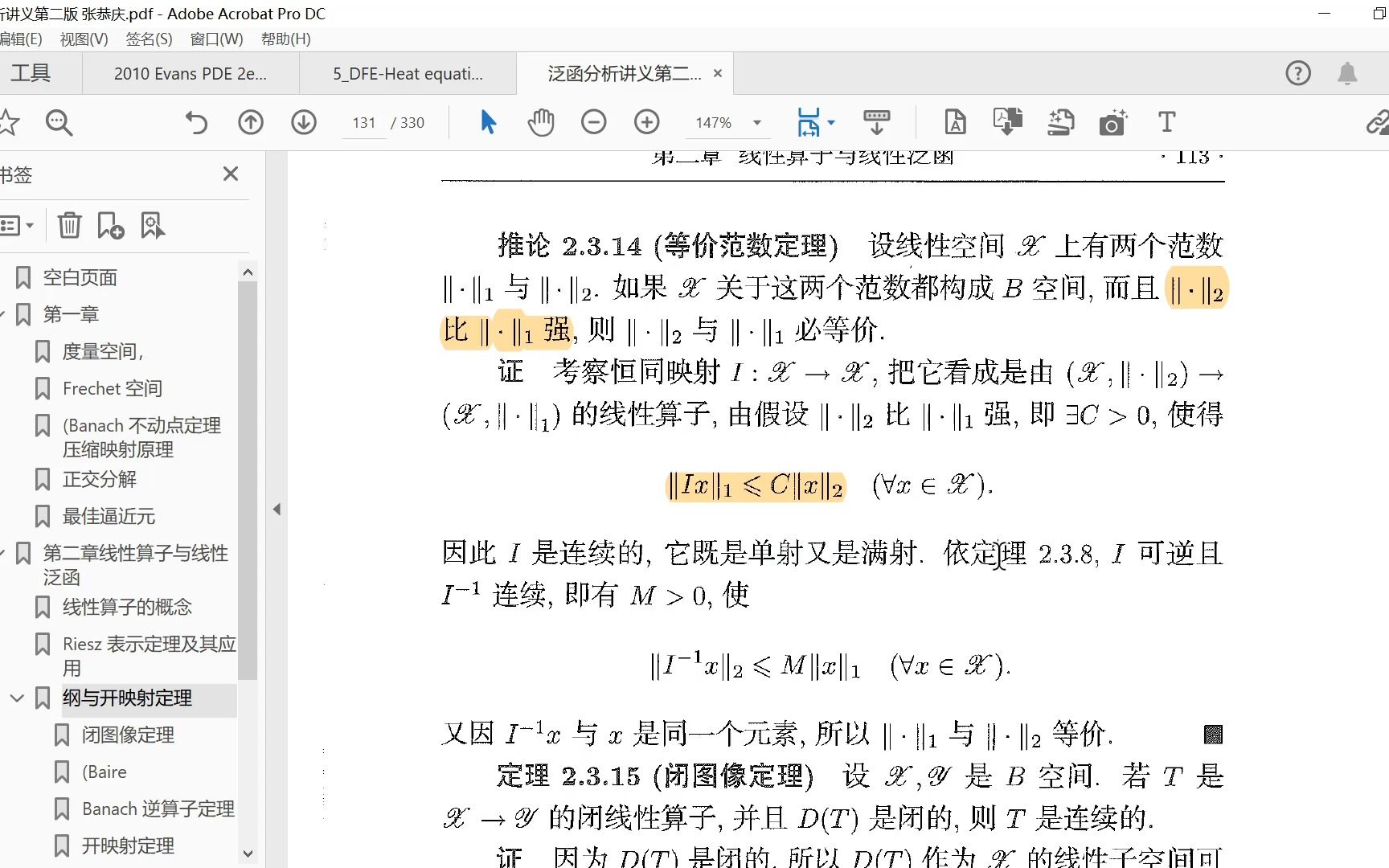Image resolution: width=1389 pixels, height=868 pixels.
Task: Click the highlighted text 比 ‖·‖₁ 强
Action: pyautogui.click(x=507, y=330)
